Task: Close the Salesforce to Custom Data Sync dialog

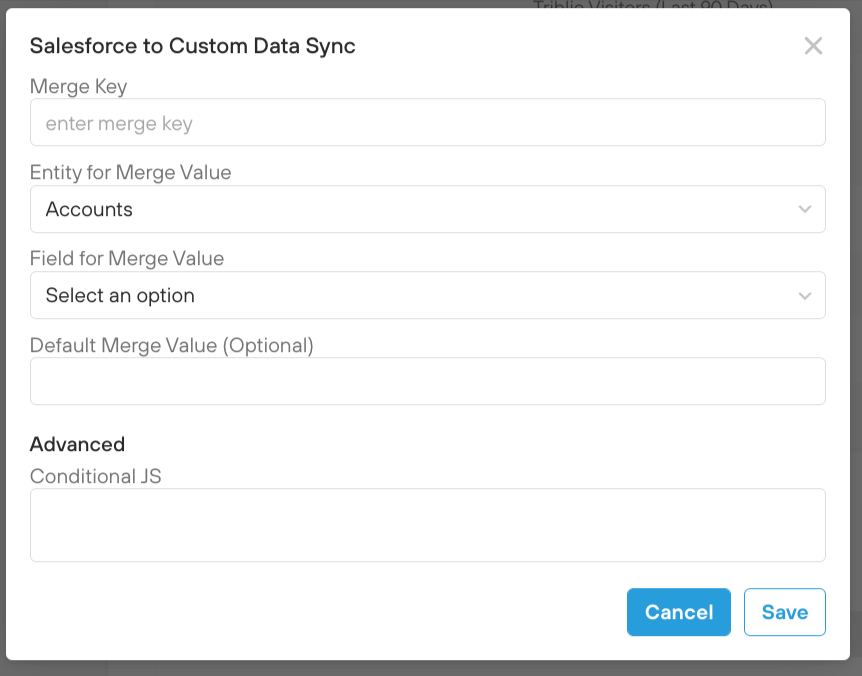Action: 813,46
